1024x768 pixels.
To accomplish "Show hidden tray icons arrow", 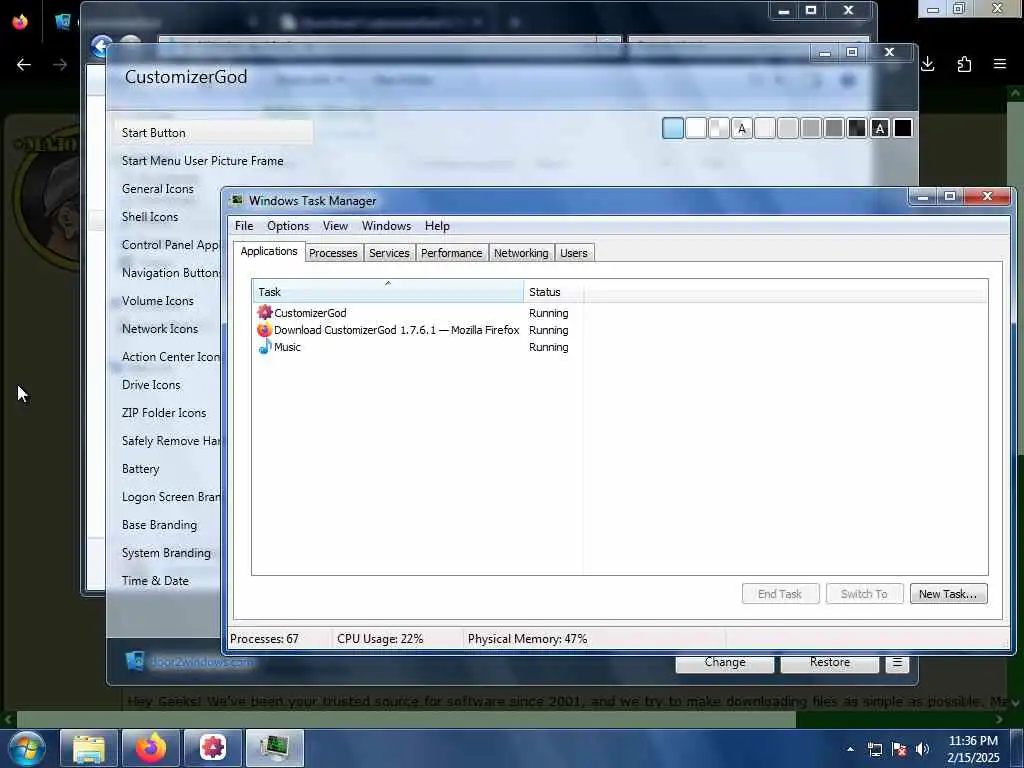I will point(850,749).
